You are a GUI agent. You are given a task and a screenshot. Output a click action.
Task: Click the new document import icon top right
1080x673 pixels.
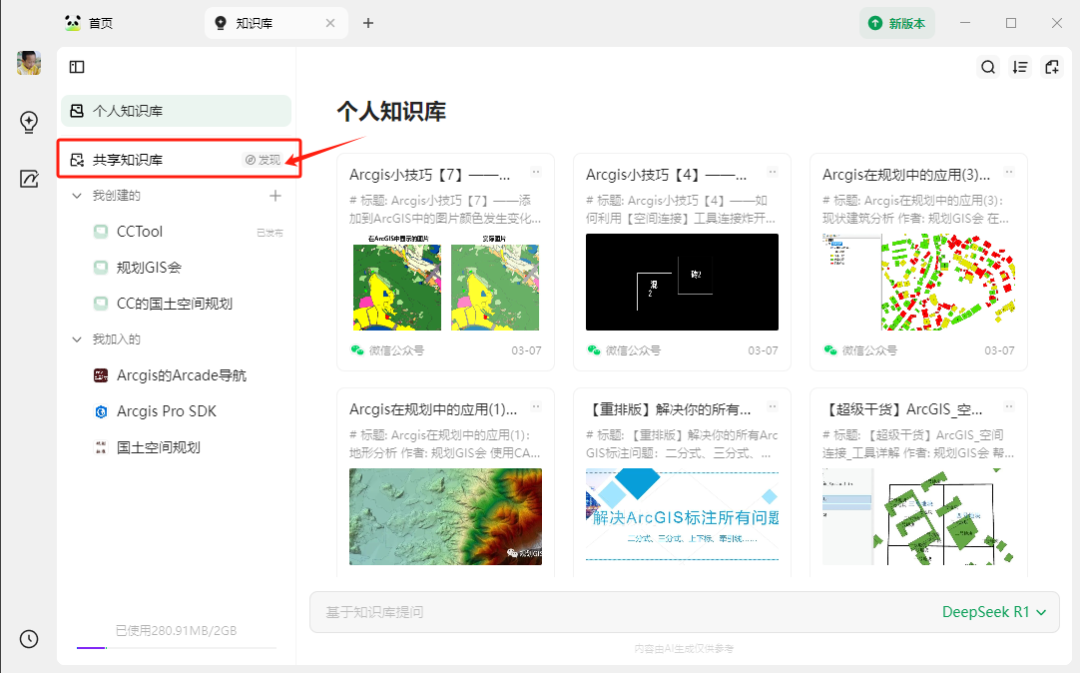(1051, 66)
